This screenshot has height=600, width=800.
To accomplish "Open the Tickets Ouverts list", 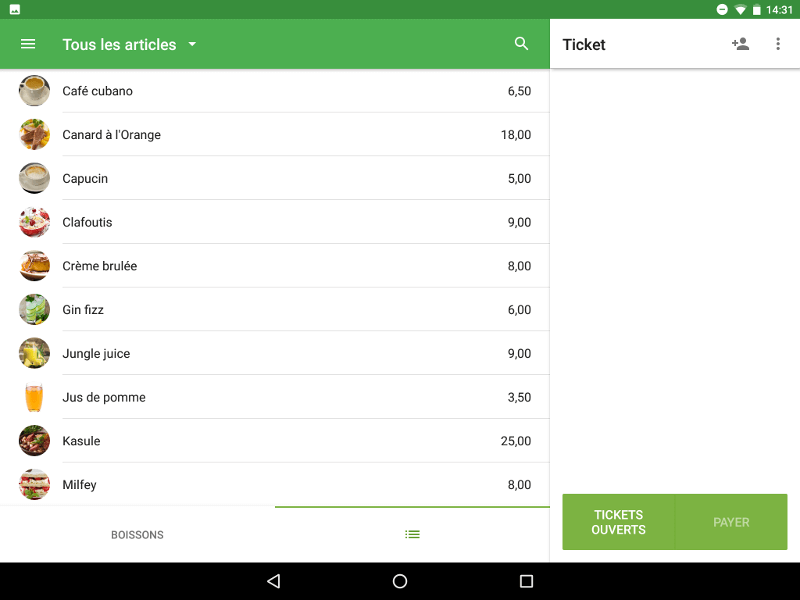I will click(619, 522).
